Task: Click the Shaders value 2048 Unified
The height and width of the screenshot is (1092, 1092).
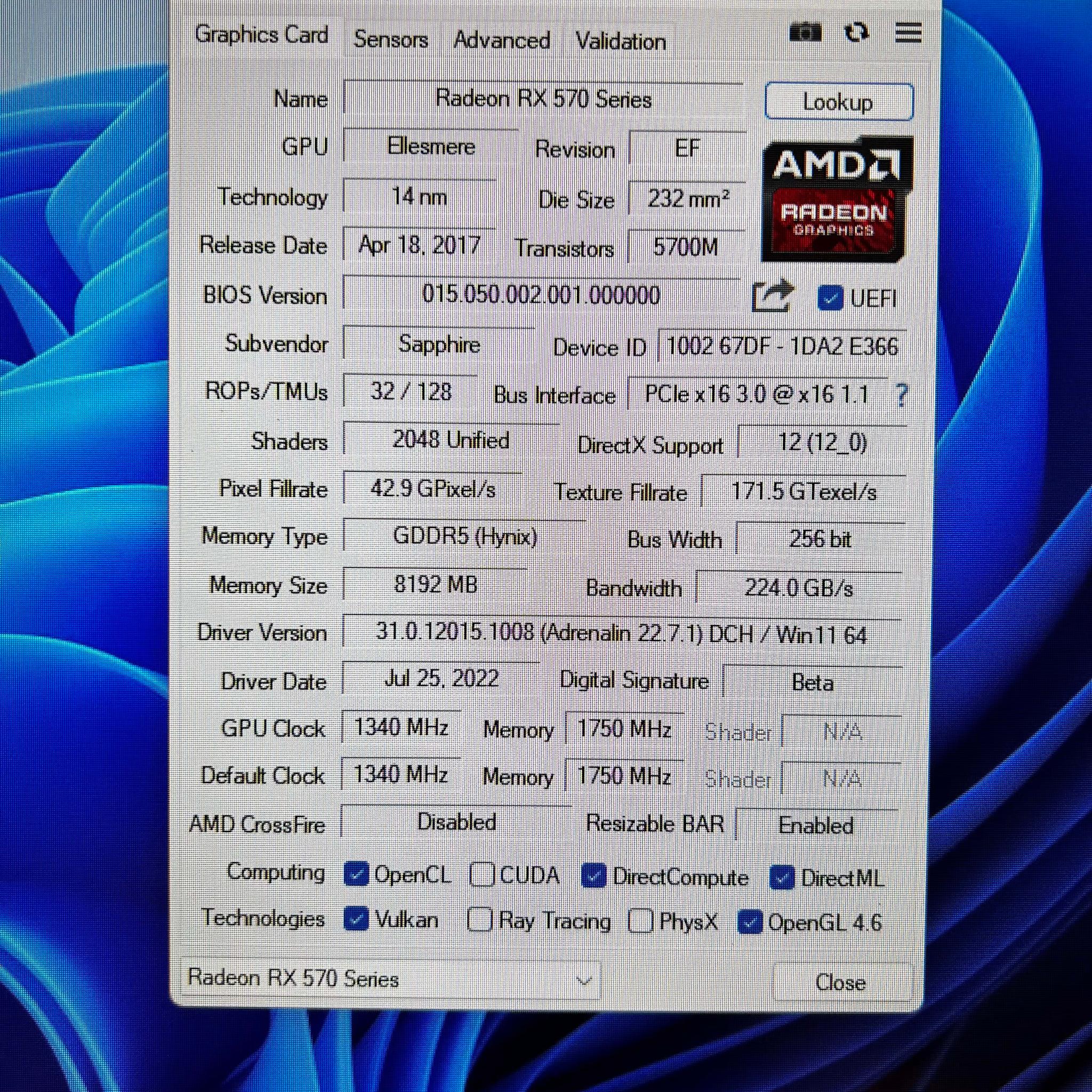Action: (x=451, y=440)
